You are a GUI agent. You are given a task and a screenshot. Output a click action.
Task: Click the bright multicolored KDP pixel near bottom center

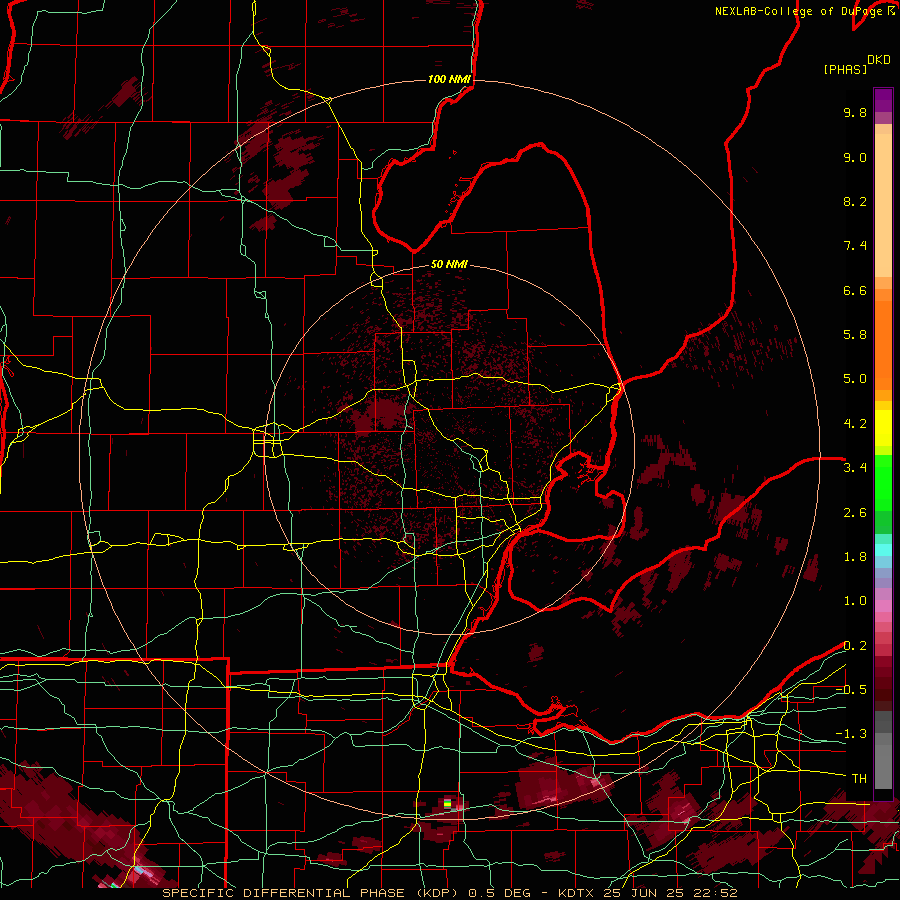pyautogui.click(x=448, y=803)
